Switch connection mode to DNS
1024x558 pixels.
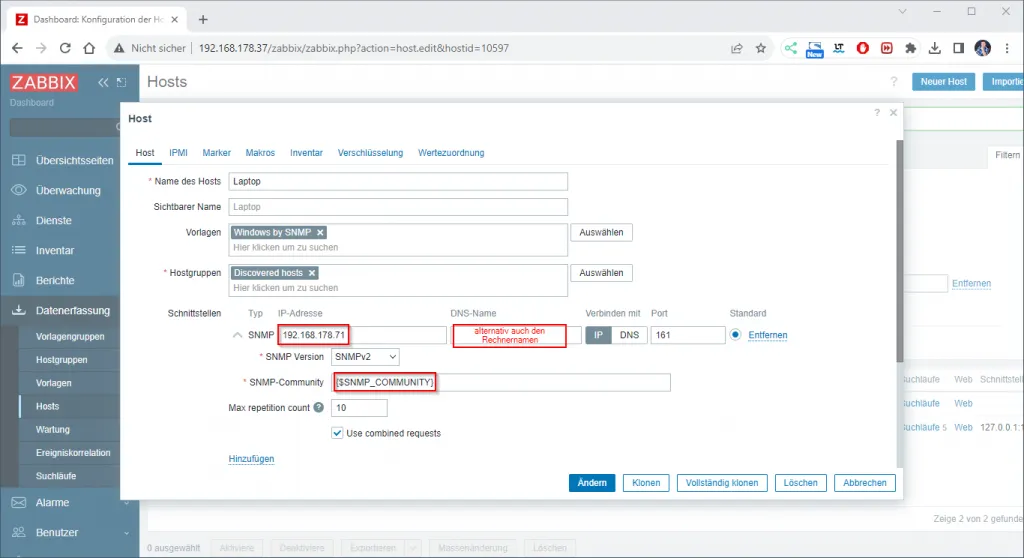pos(629,335)
